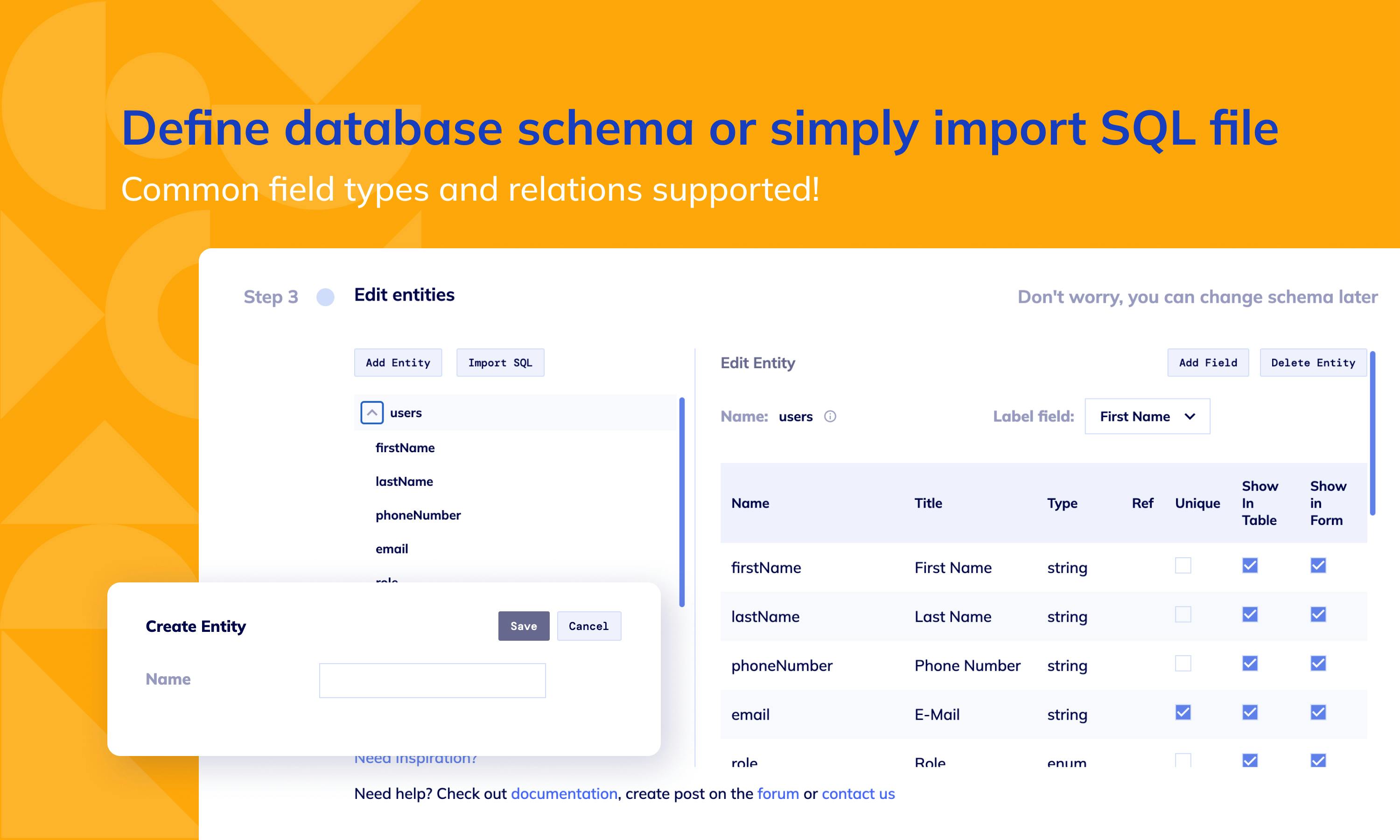Enable Unique for phoneNumber
Screen dimensions: 1400x840
coord(1183,664)
